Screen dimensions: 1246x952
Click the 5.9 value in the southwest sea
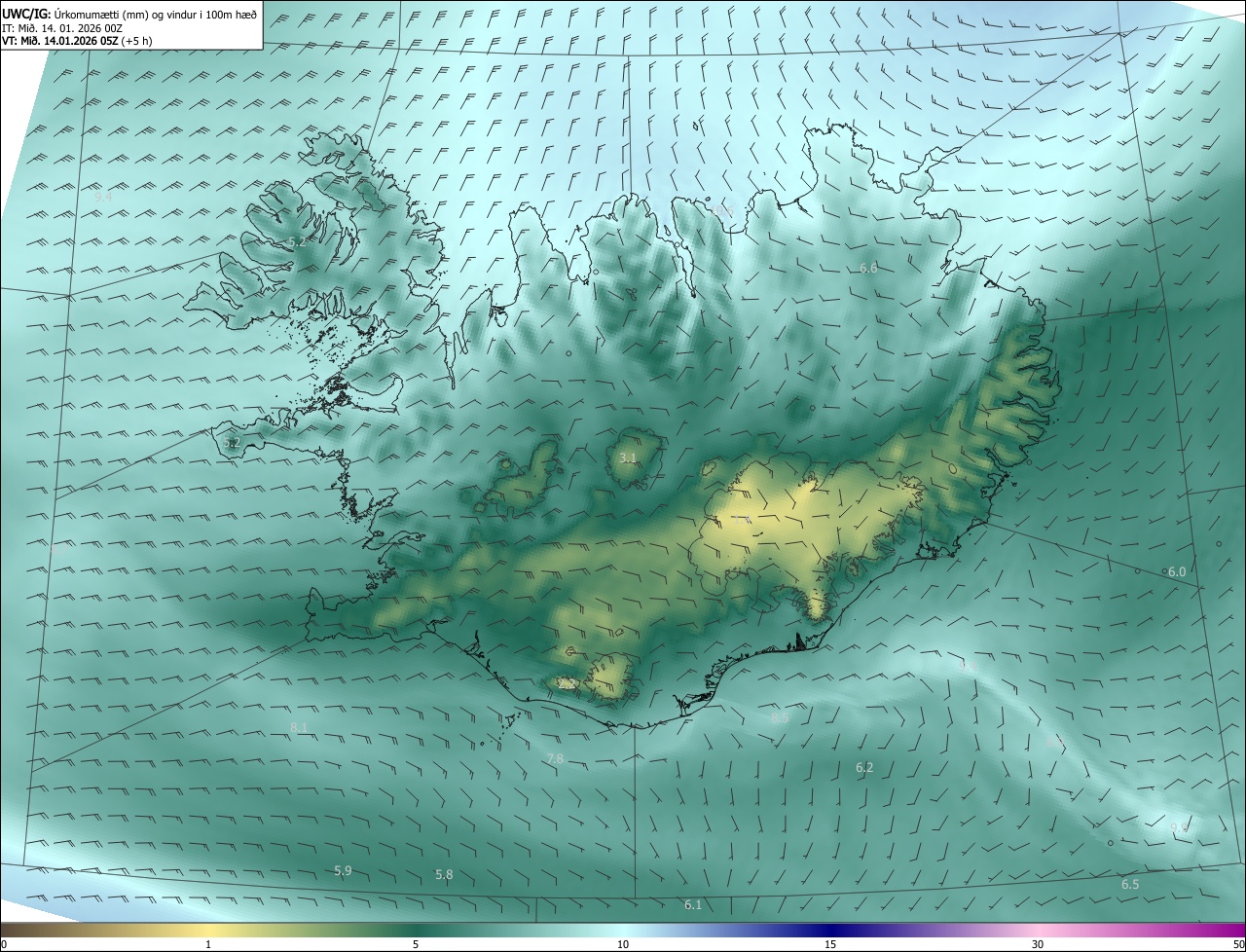343,870
